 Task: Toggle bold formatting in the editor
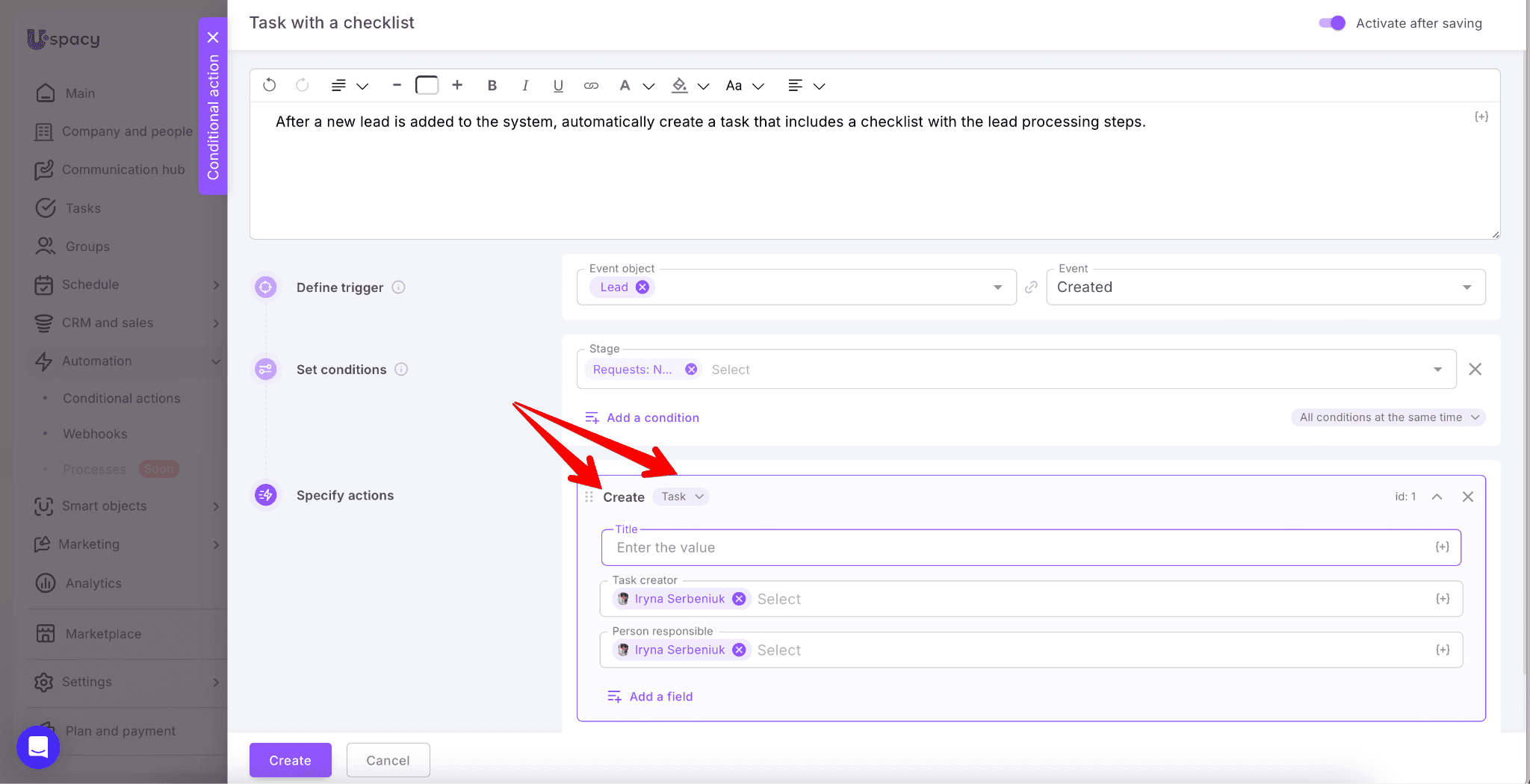492,85
